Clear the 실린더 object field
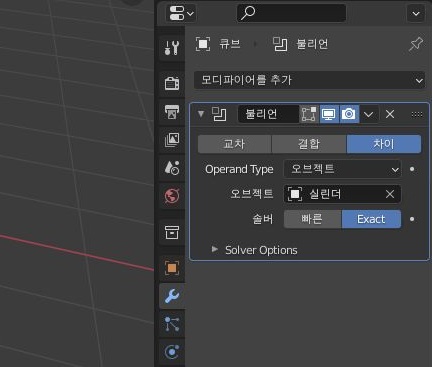432x367 pixels. tap(390, 194)
